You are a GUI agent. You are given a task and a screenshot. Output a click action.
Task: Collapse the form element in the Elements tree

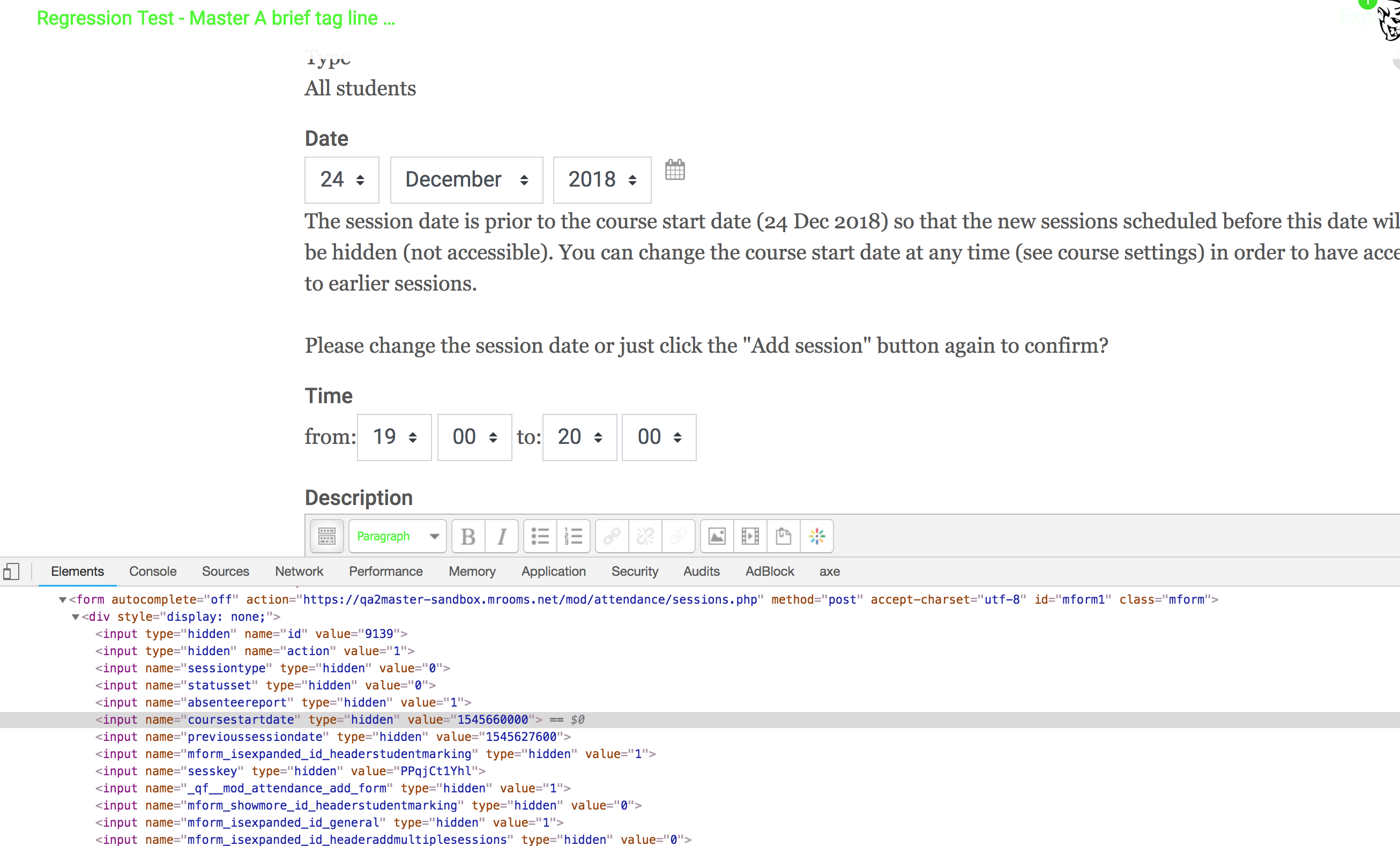pyautogui.click(x=62, y=599)
